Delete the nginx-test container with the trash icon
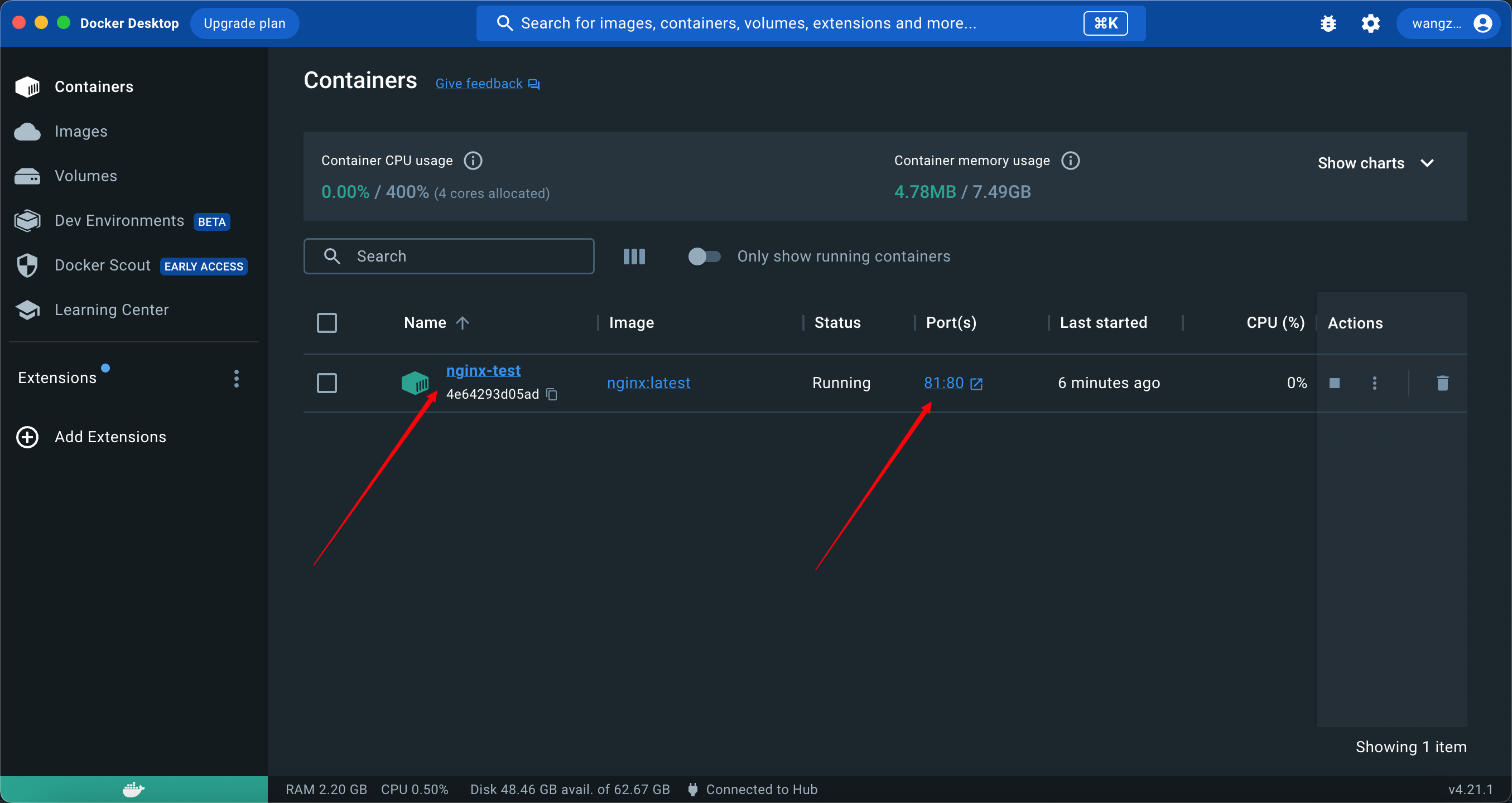This screenshot has height=803, width=1512. tap(1442, 383)
